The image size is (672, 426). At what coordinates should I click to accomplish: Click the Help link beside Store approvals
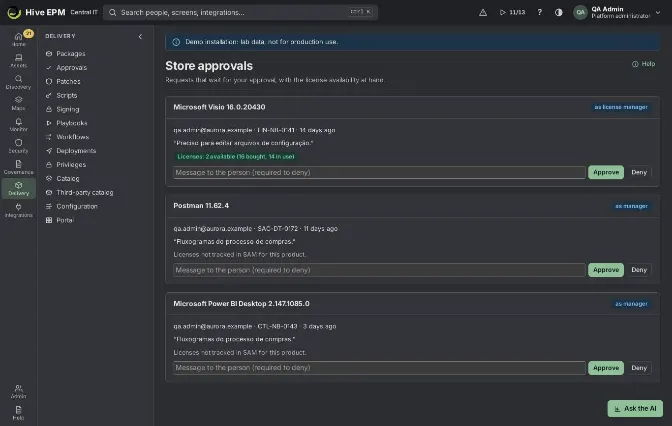pyautogui.click(x=643, y=64)
